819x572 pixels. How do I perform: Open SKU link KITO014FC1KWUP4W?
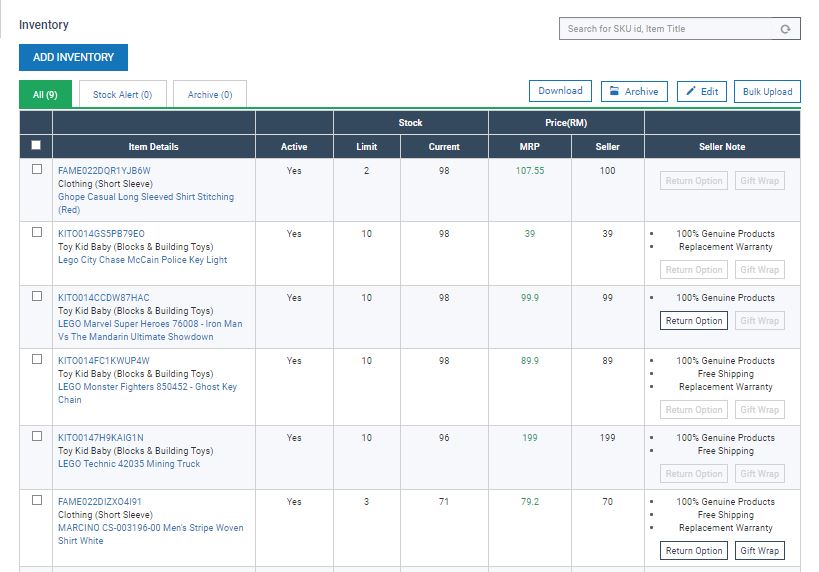point(104,361)
